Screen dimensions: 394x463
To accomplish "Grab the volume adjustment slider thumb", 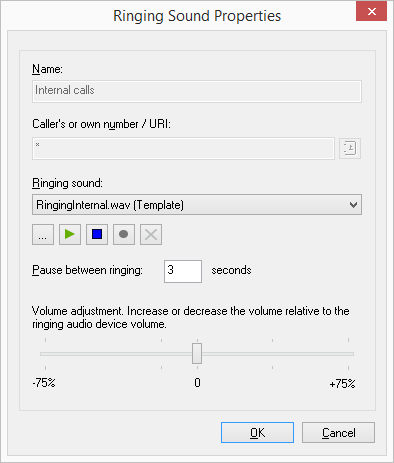I will tap(197, 354).
